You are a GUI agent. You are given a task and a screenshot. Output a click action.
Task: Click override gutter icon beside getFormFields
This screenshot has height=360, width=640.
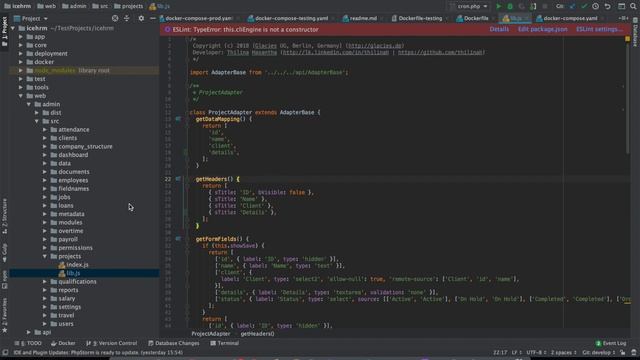click(x=178, y=239)
